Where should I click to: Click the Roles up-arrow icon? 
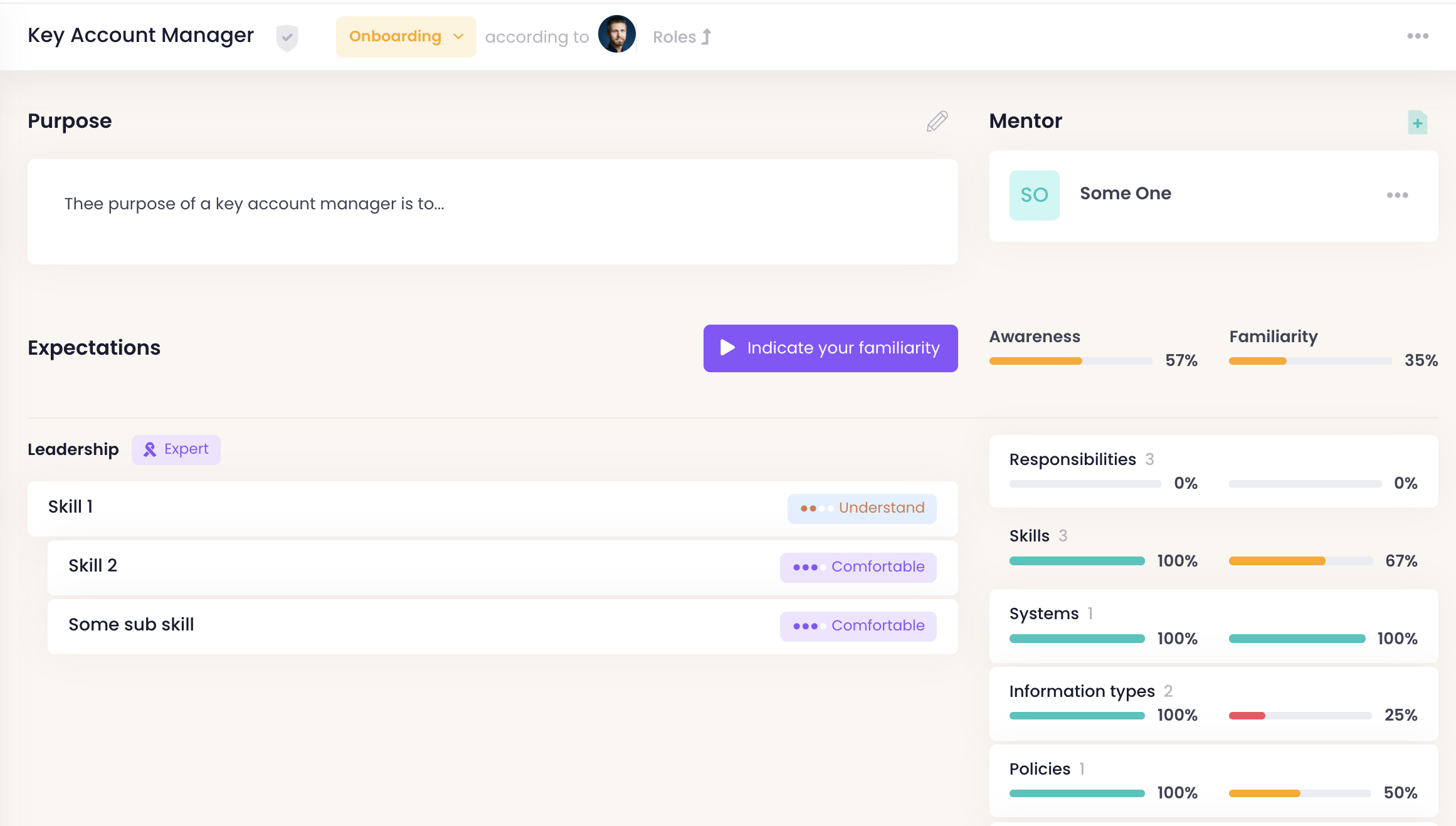pyautogui.click(x=707, y=37)
